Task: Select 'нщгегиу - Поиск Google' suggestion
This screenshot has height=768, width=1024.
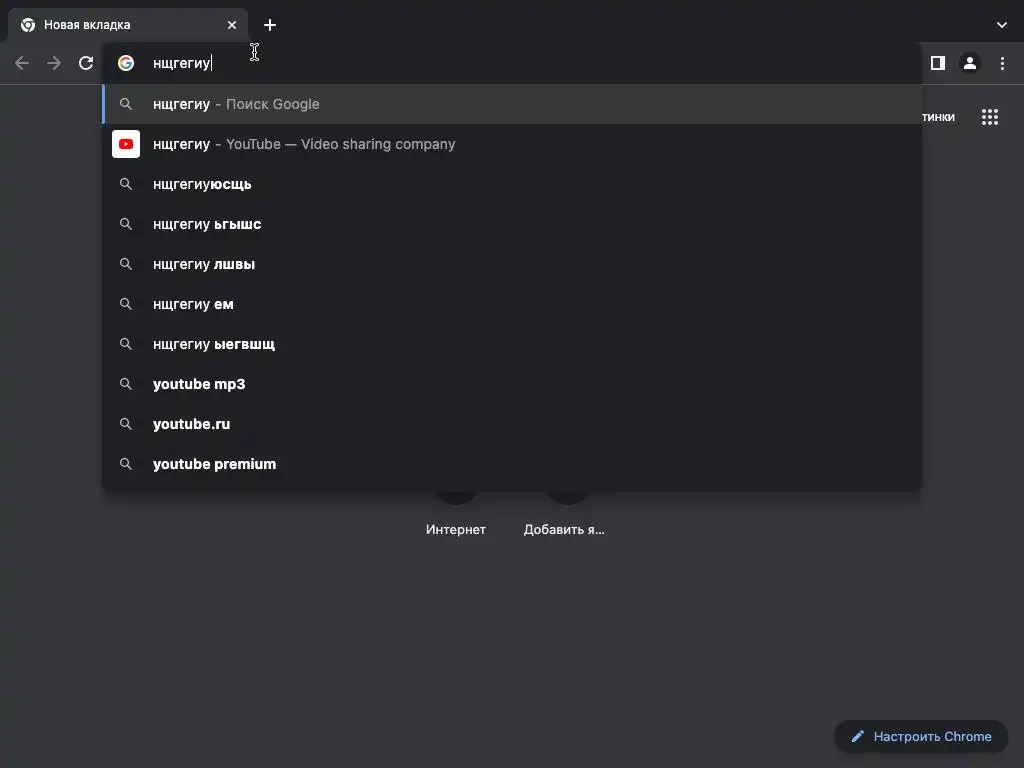Action: pos(236,104)
